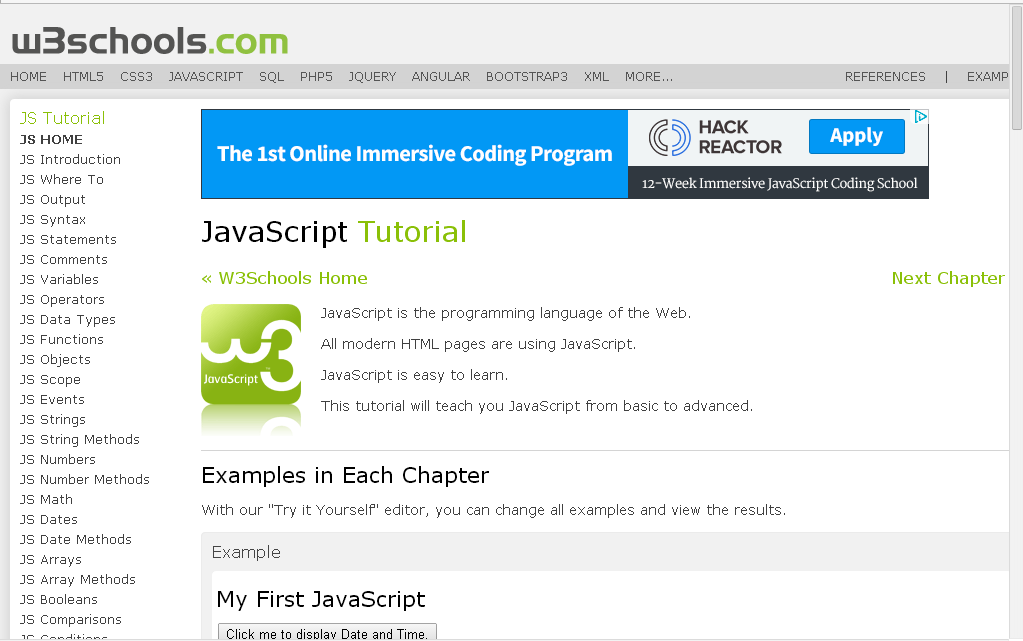
Task: Open JS Arrays chapter
Action: (50, 560)
